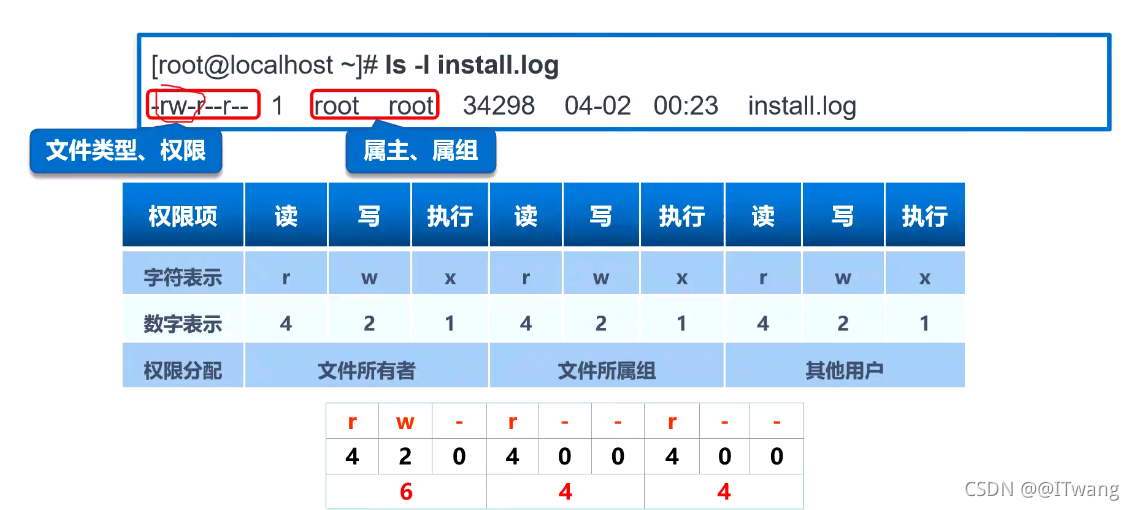Click the '文件类型、权限' callout label
Image resolution: width=1134 pixels, height=510 pixels.
pos(126,150)
